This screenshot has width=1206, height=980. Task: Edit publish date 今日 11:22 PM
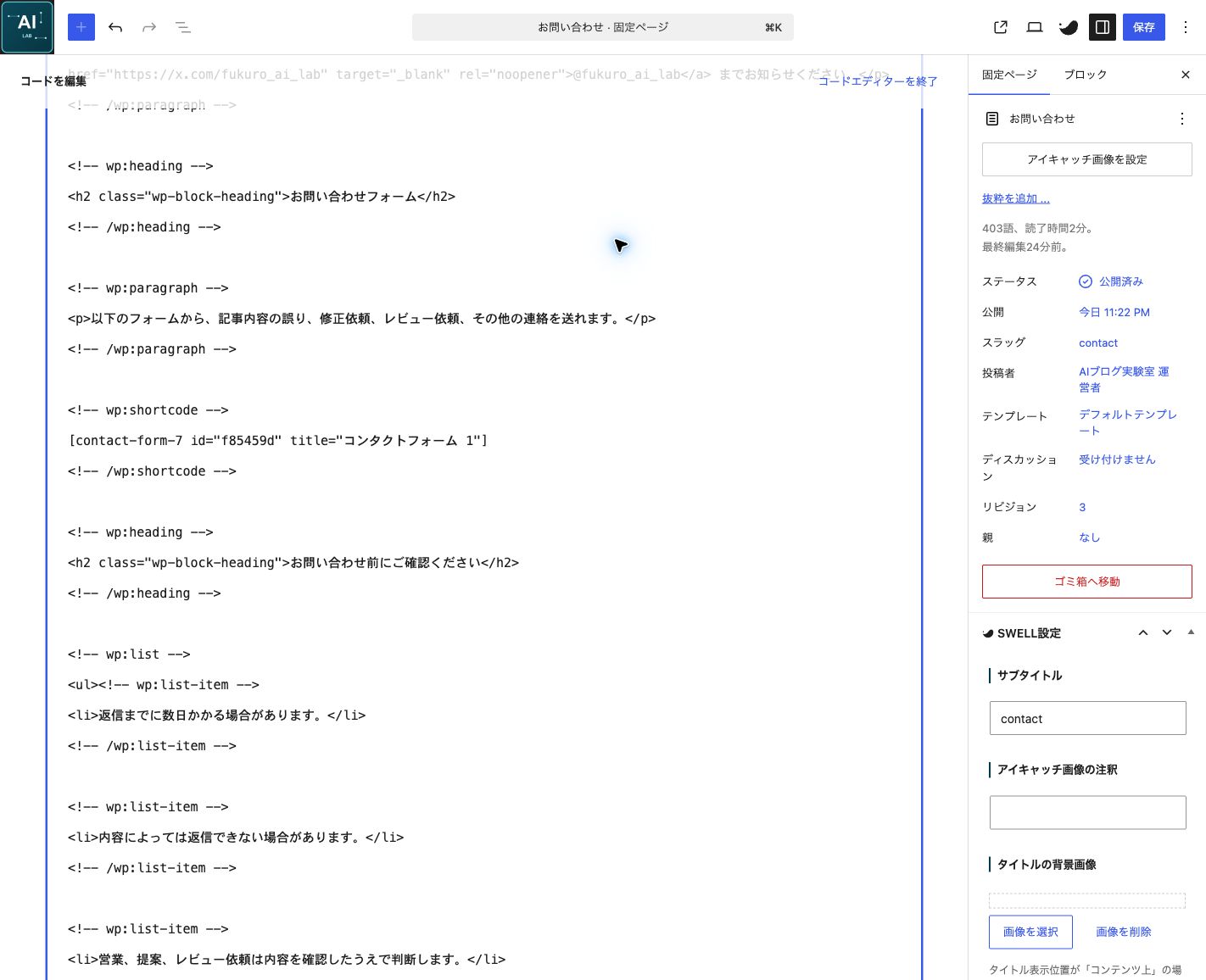pyautogui.click(x=1114, y=312)
